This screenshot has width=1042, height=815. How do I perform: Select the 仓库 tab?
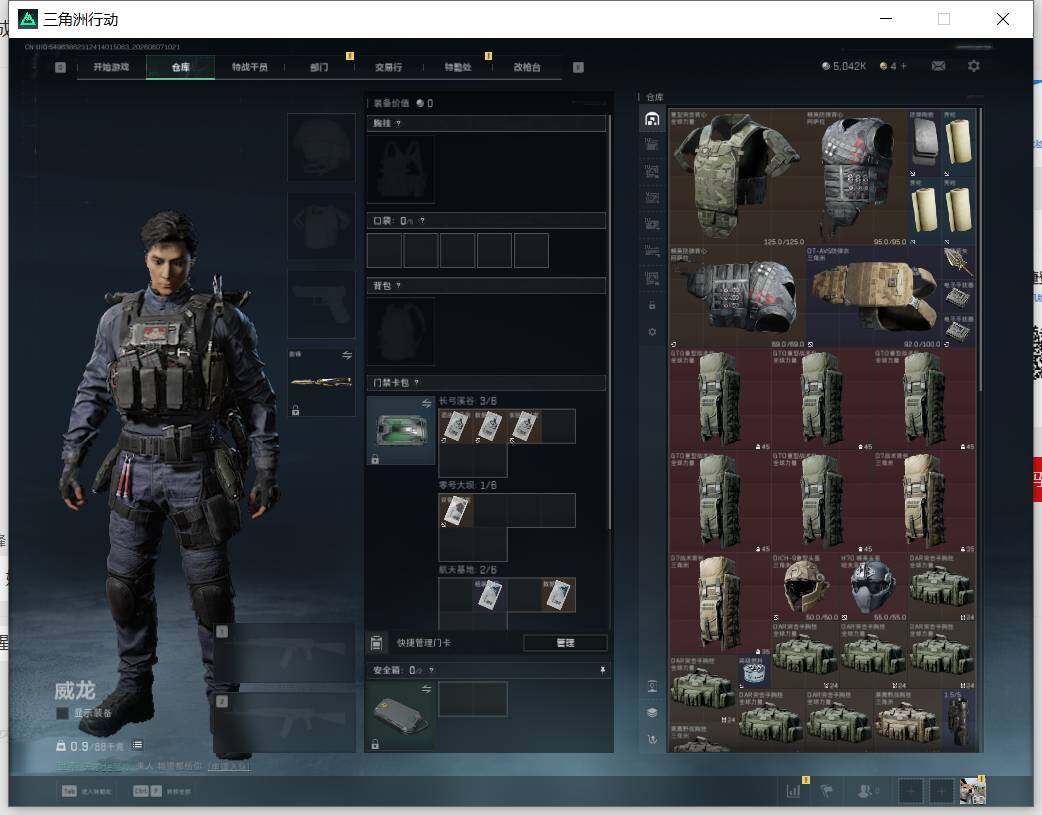coord(181,67)
